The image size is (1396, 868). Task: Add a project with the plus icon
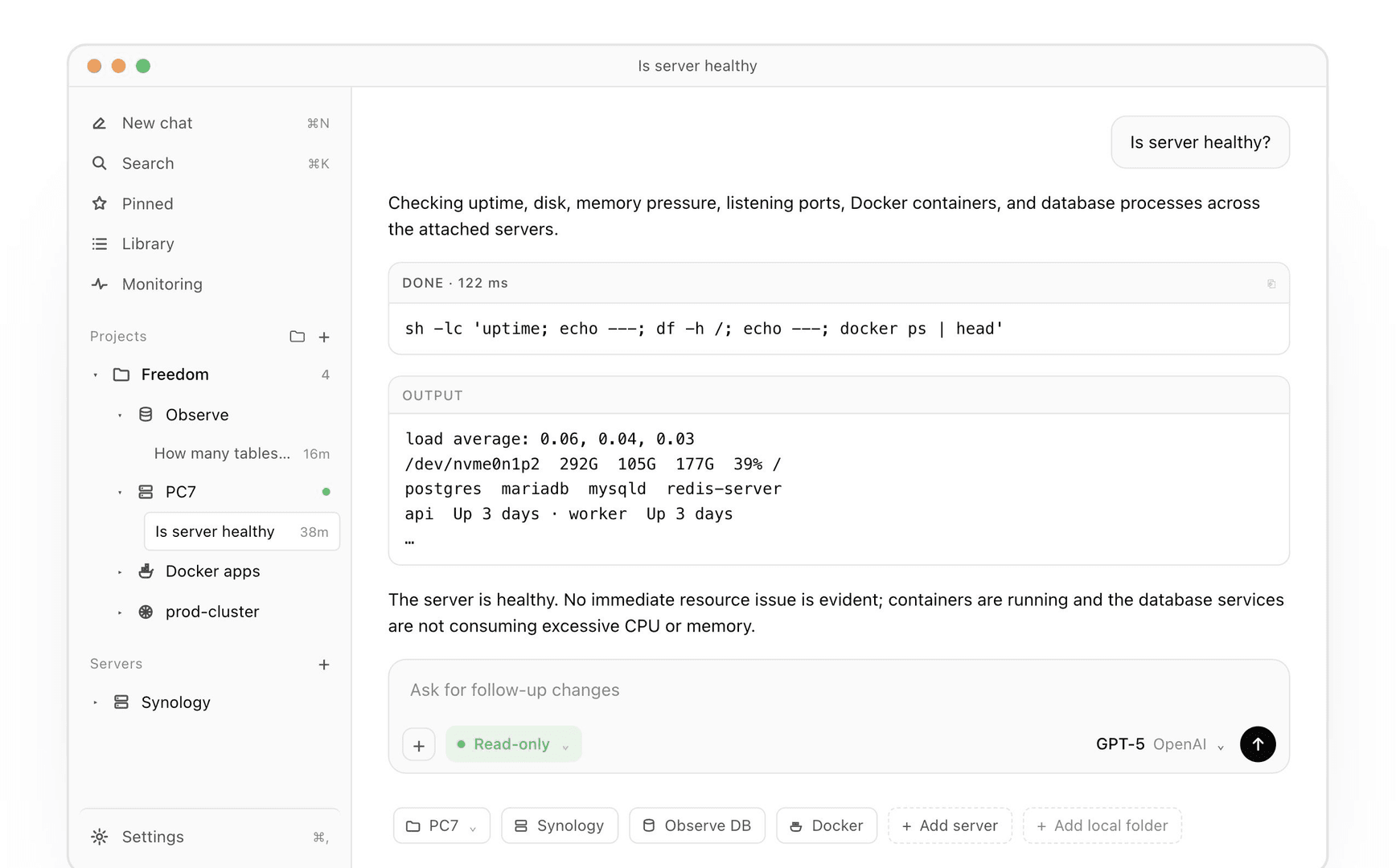click(x=324, y=337)
